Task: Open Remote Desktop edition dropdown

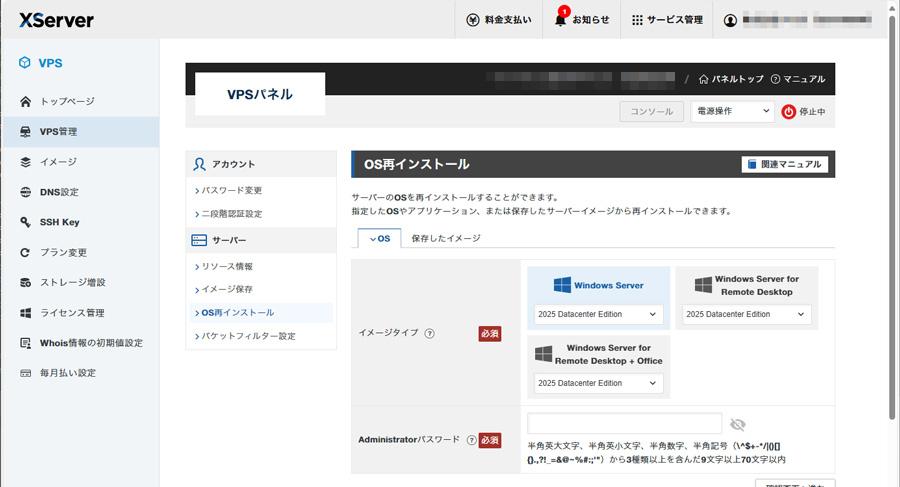Action: [747, 314]
